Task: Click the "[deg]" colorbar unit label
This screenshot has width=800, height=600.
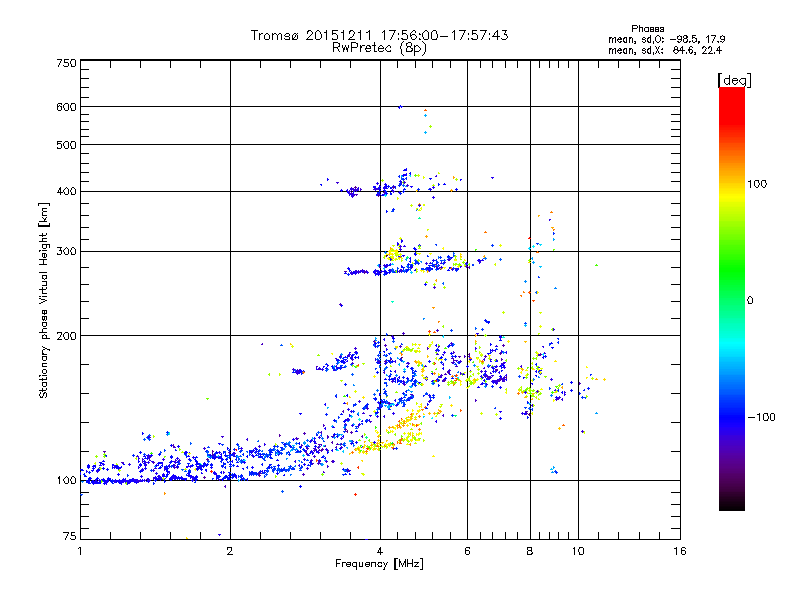Action: pyautogui.click(x=734, y=80)
